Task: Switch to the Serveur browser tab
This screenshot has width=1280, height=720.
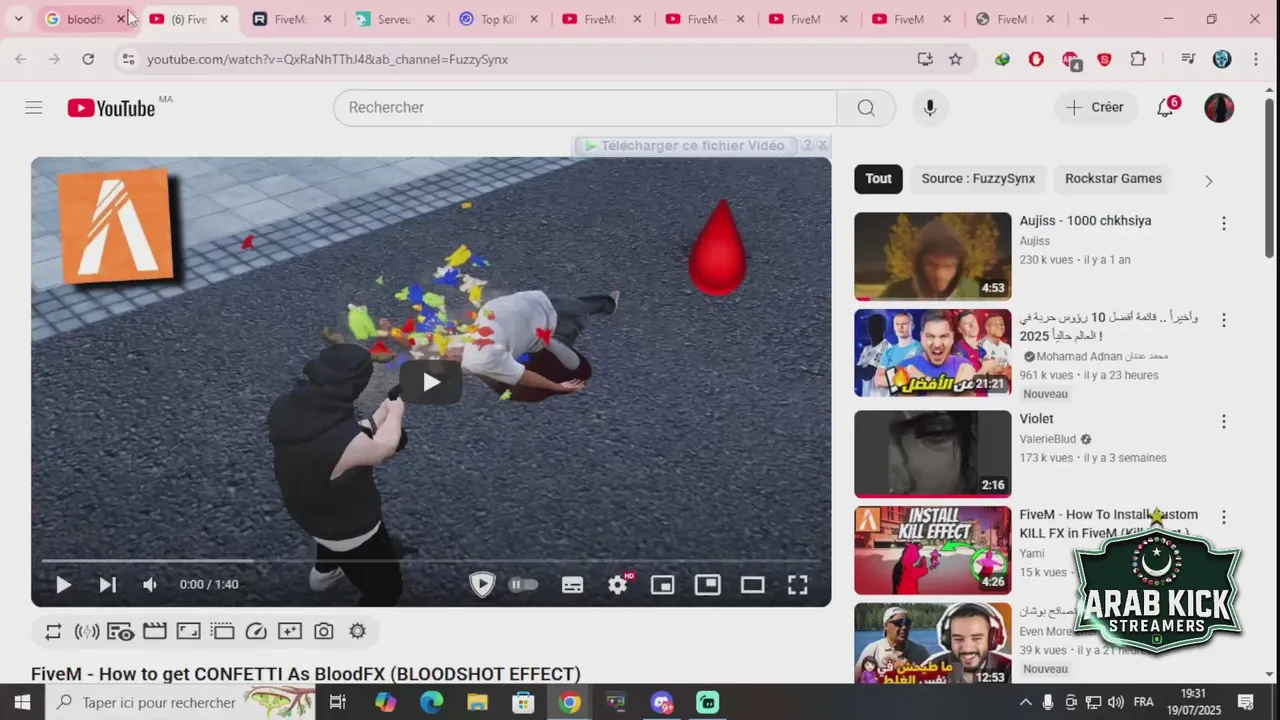Action: pos(395,19)
